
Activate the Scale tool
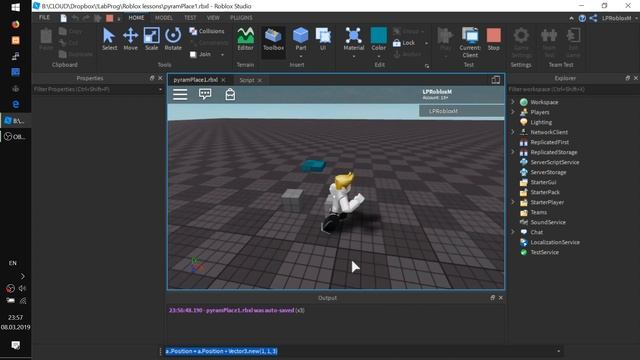(x=151, y=40)
